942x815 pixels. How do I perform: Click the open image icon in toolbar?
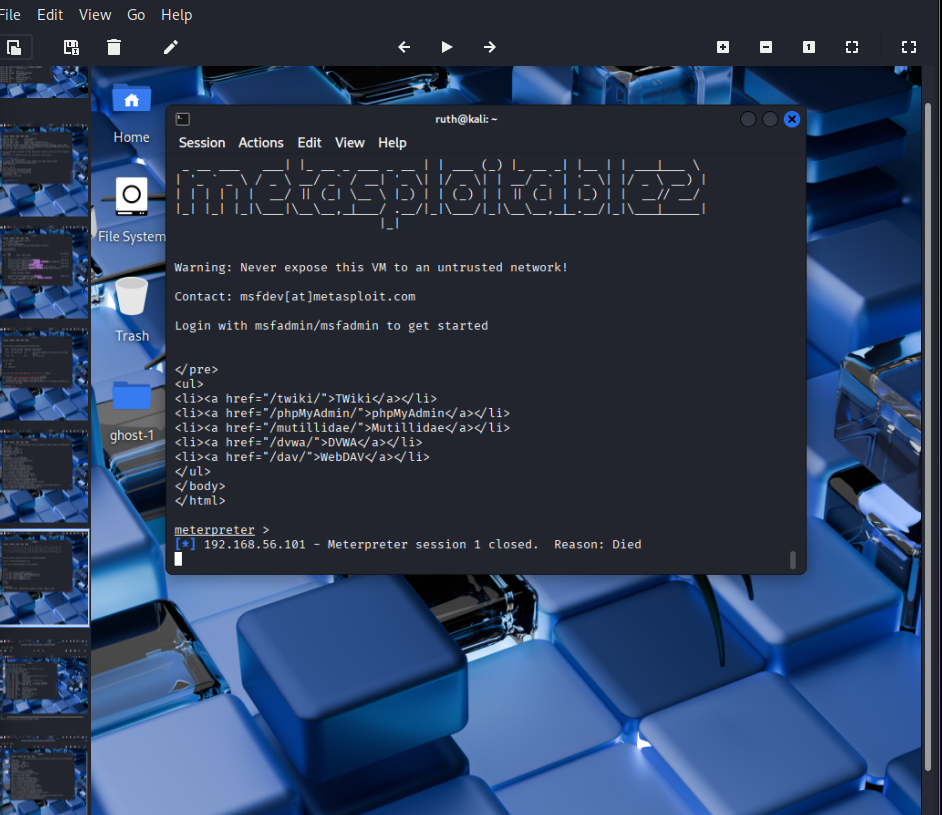tap(13, 47)
